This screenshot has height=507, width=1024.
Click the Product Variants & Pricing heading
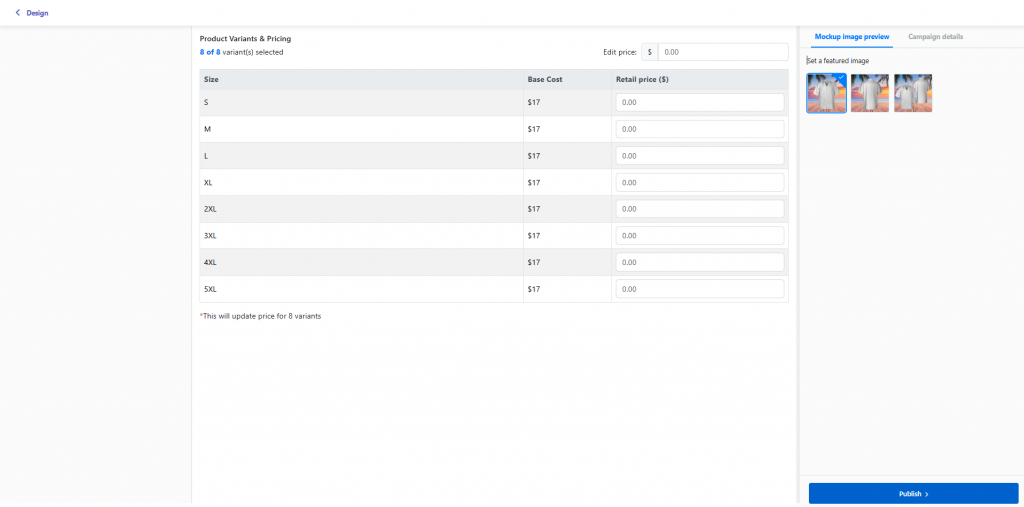(x=246, y=39)
